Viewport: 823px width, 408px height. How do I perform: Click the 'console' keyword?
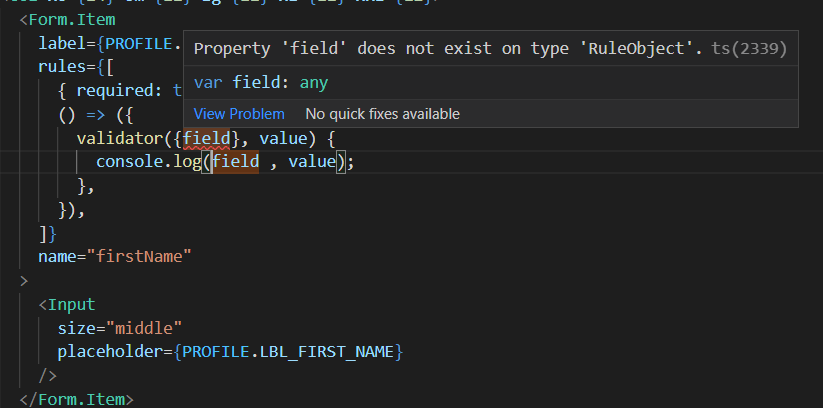click(x=130, y=162)
